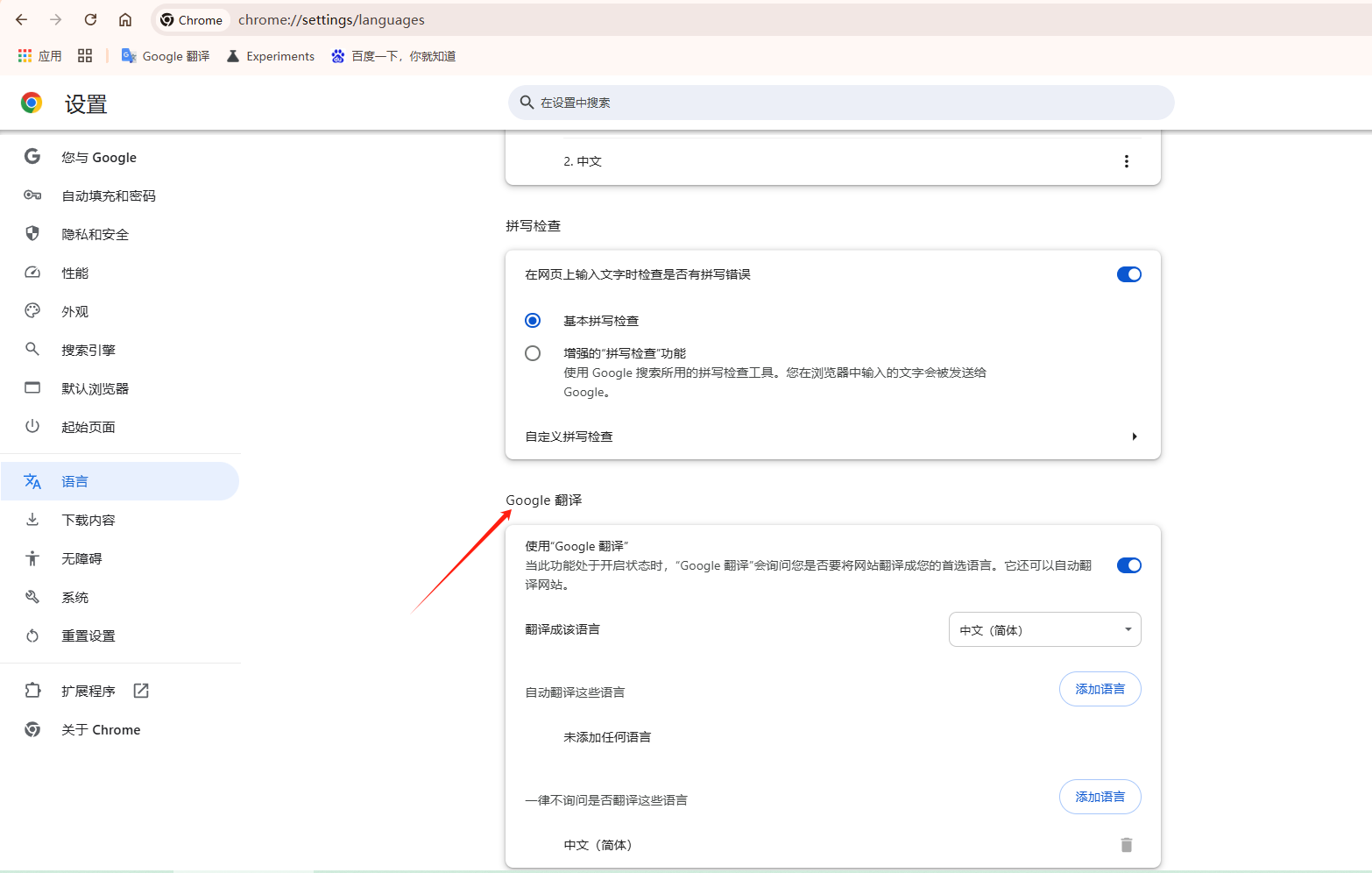
Task: Click the Google G icon in sidebar
Action: point(32,156)
